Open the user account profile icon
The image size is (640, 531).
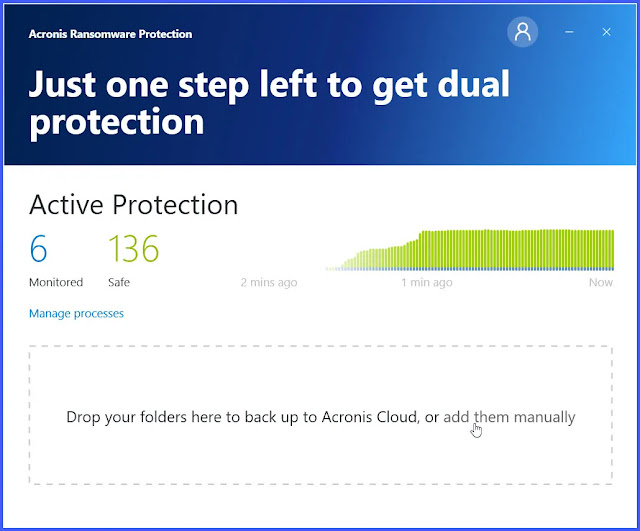point(522,32)
